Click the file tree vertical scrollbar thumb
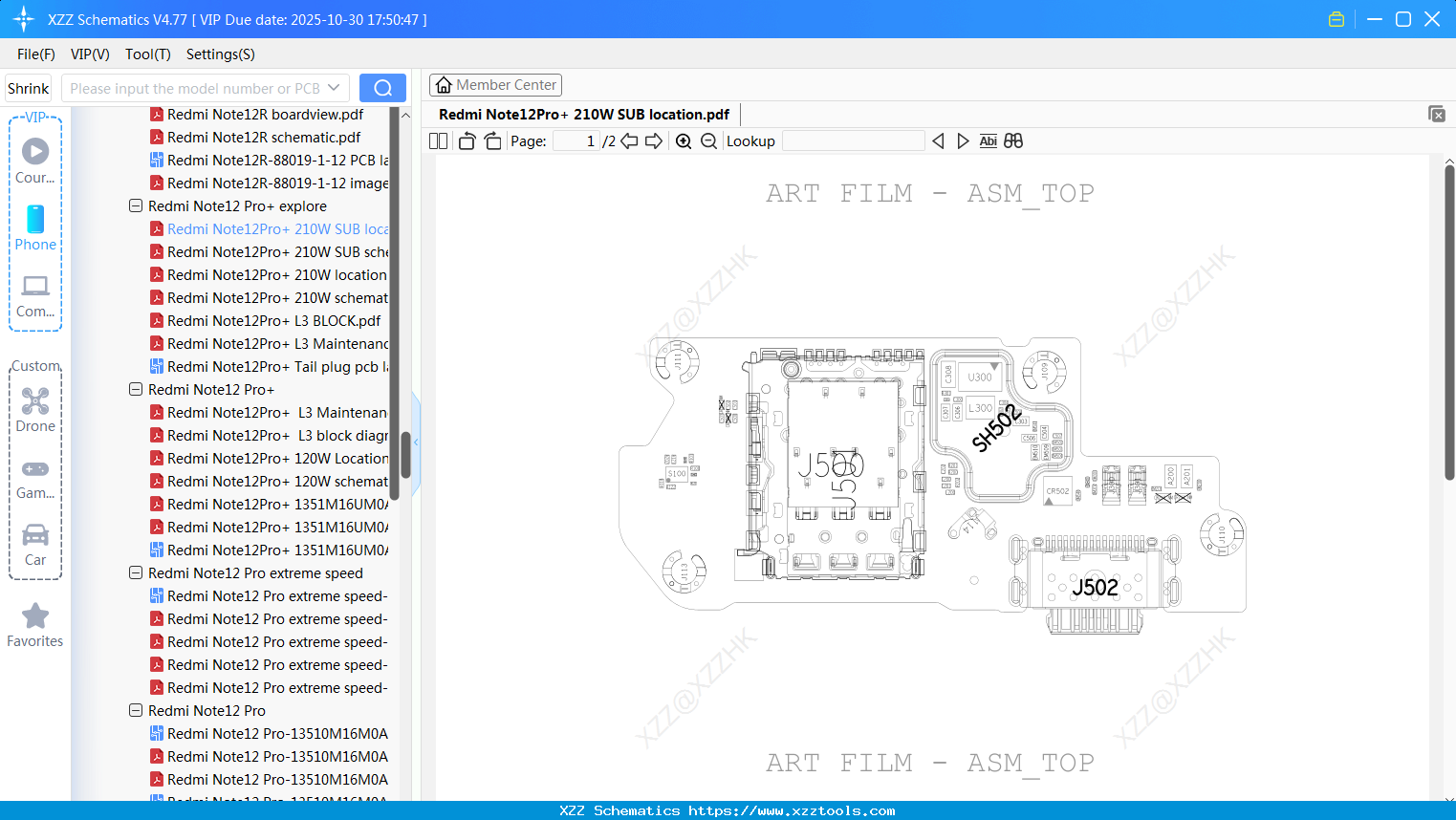 (x=405, y=455)
